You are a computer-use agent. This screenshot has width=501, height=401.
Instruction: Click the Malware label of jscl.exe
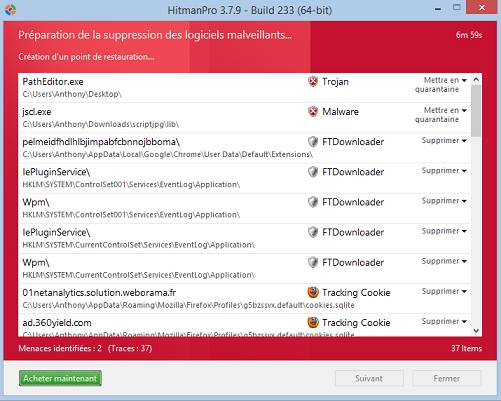pyautogui.click(x=340, y=112)
